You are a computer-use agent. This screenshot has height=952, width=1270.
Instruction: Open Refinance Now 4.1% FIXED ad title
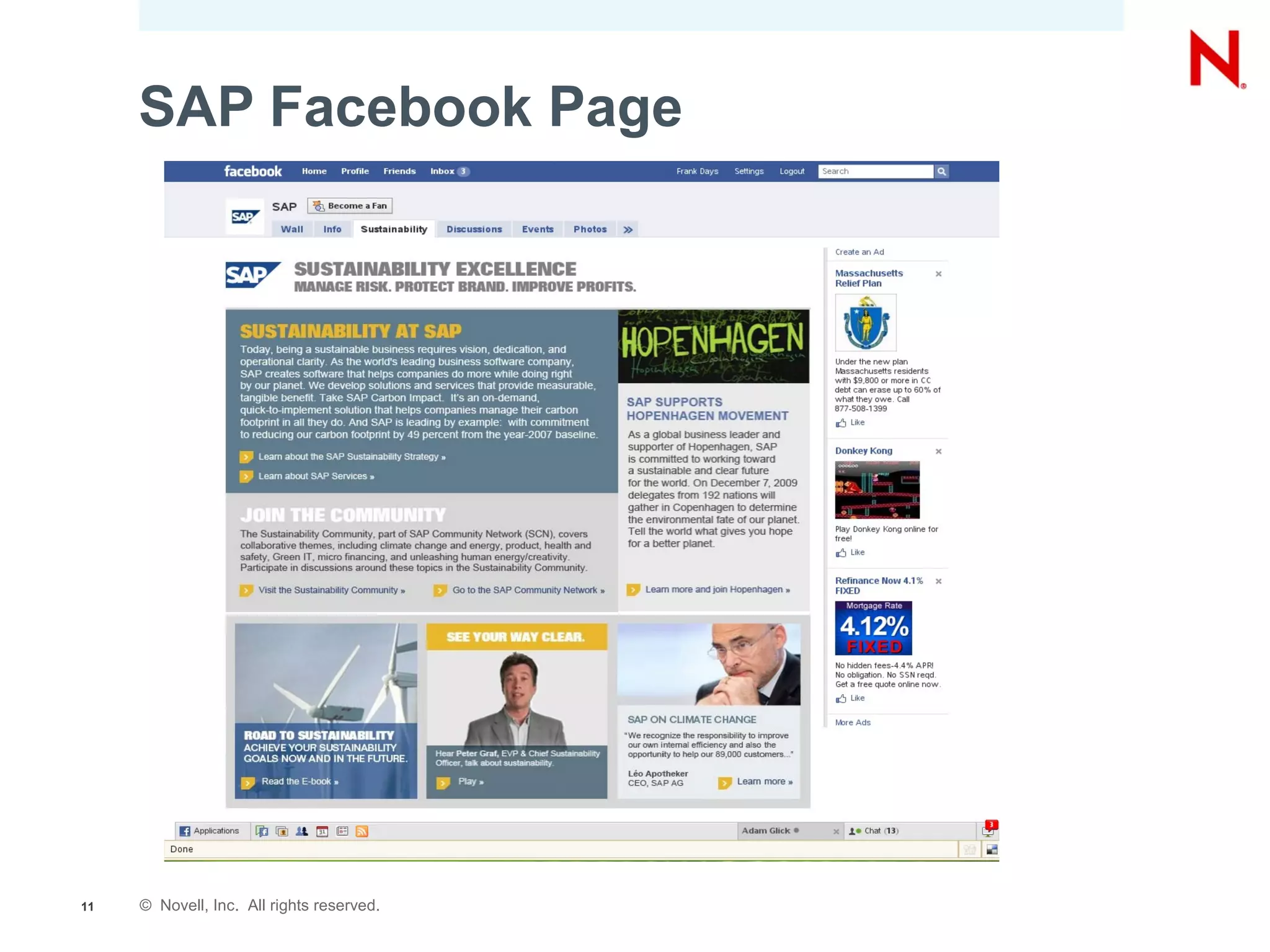(879, 586)
